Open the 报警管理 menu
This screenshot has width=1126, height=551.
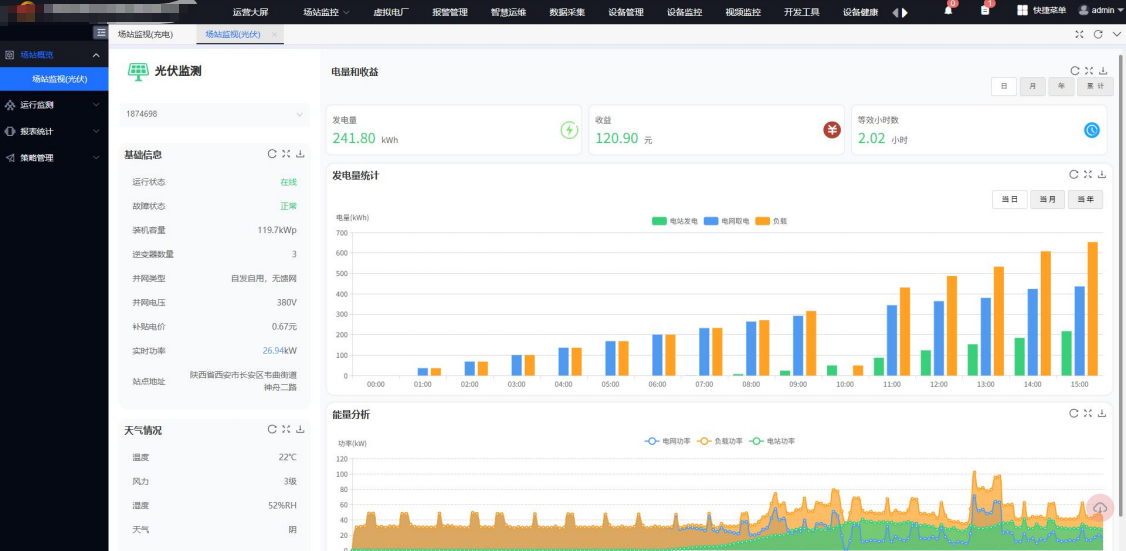pyautogui.click(x=450, y=12)
